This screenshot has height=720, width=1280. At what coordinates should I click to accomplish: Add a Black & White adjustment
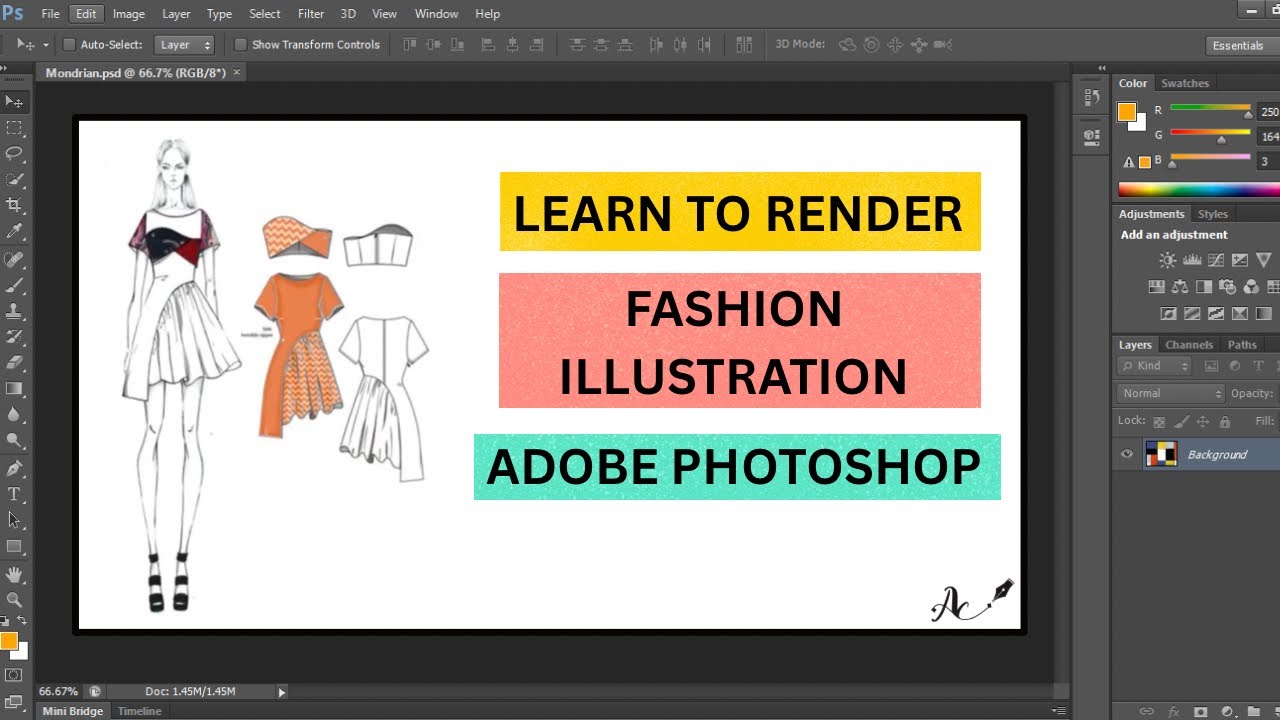1204,287
